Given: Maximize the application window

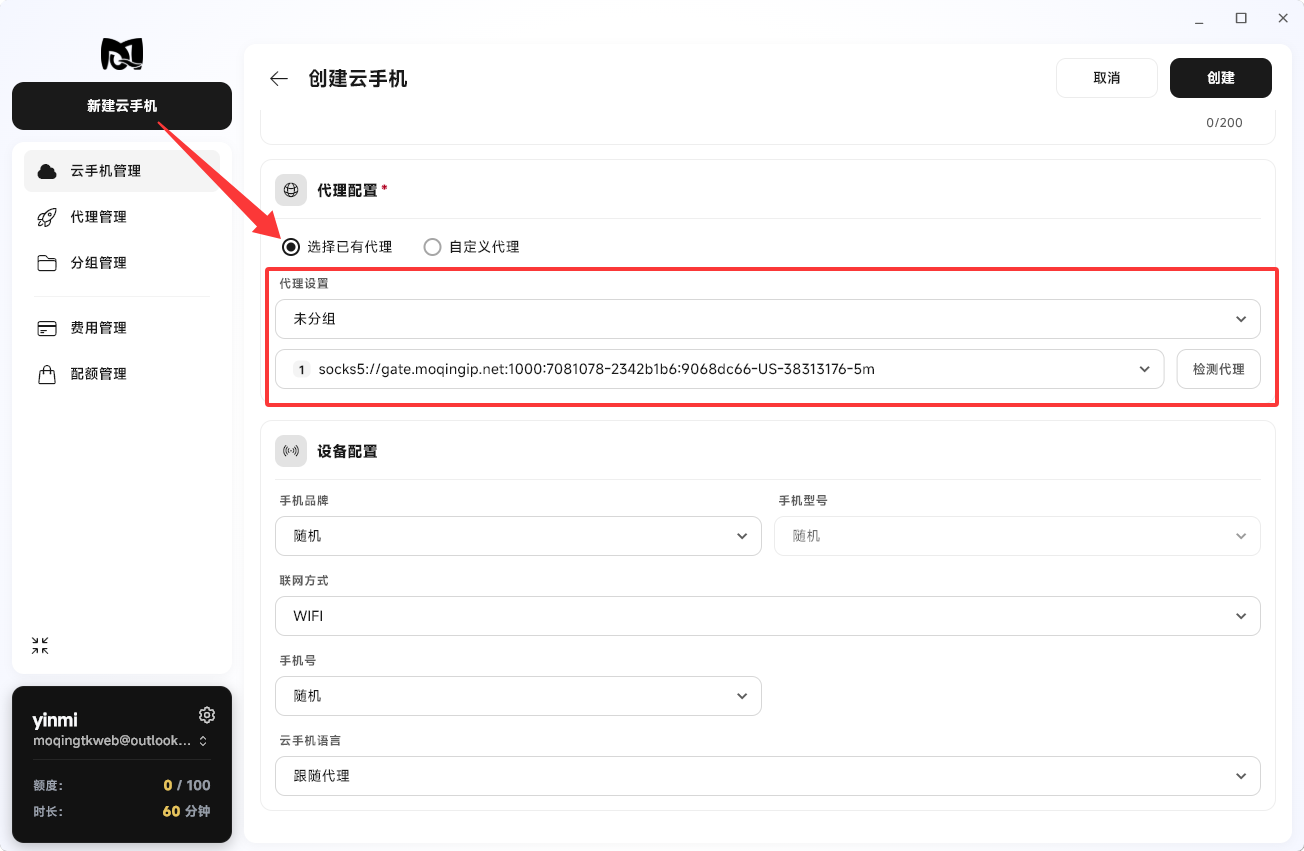Looking at the screenshot, I should (x=1241, y=18).
